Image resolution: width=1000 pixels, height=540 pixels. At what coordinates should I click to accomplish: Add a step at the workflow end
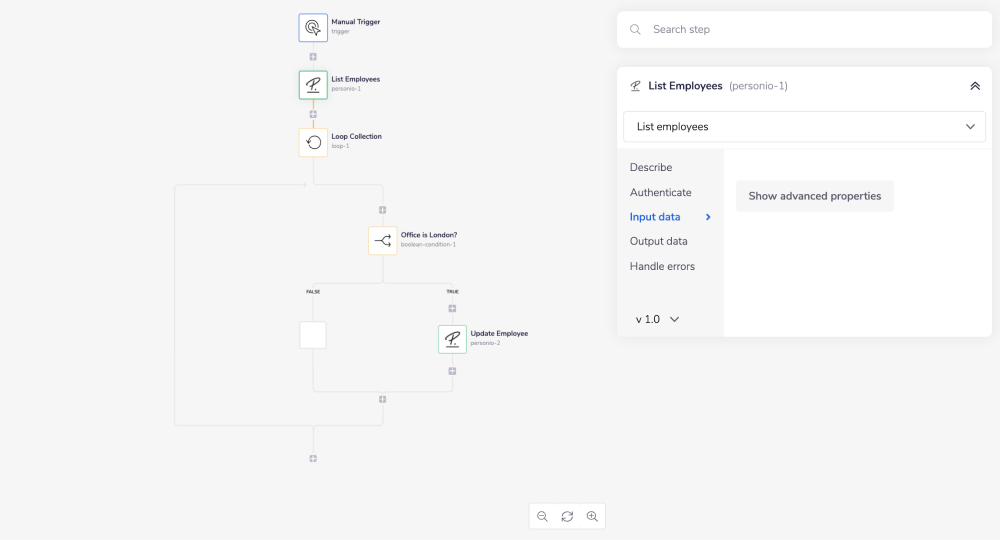pos(313,458)
